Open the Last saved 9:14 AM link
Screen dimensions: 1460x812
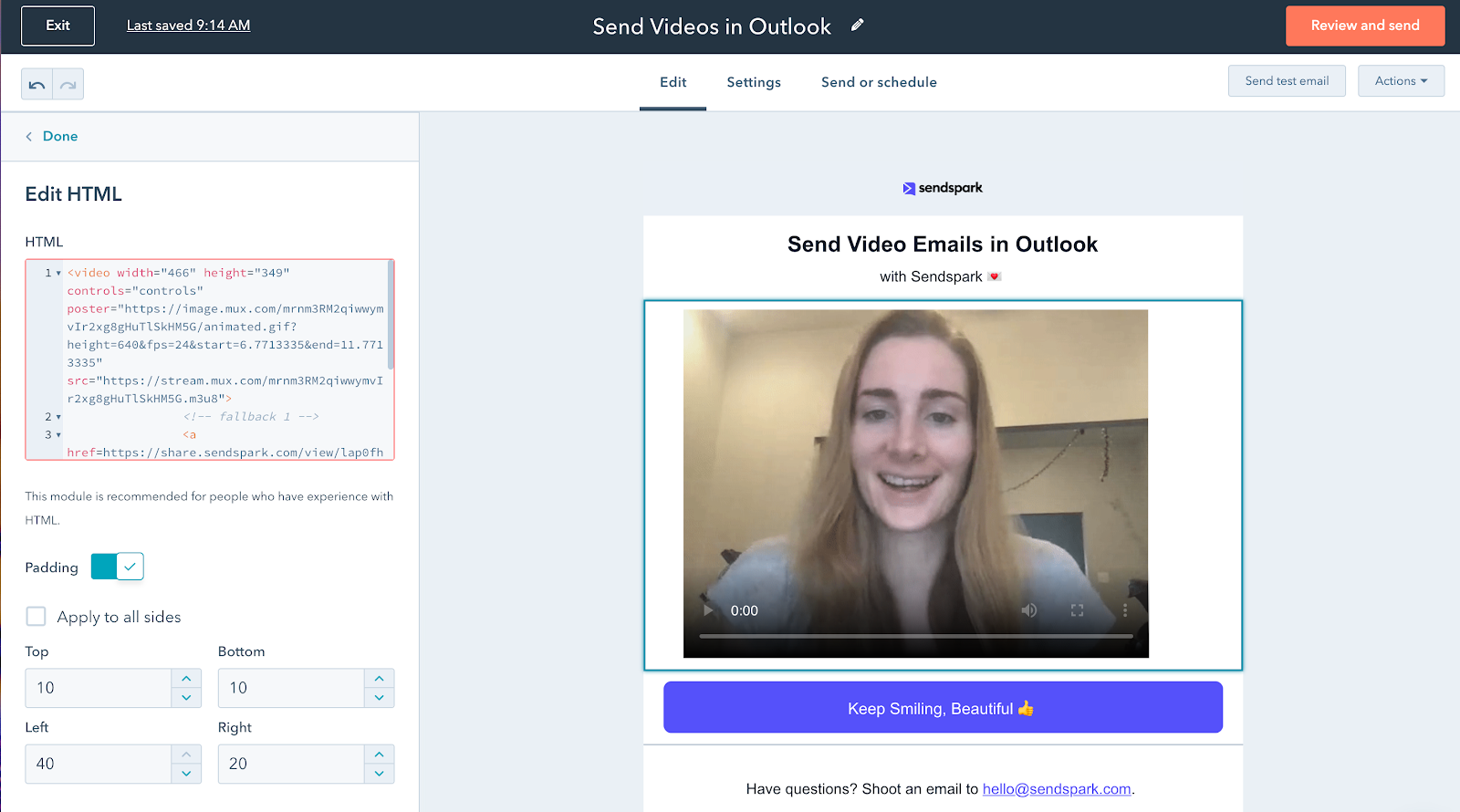tap(188, 26)
